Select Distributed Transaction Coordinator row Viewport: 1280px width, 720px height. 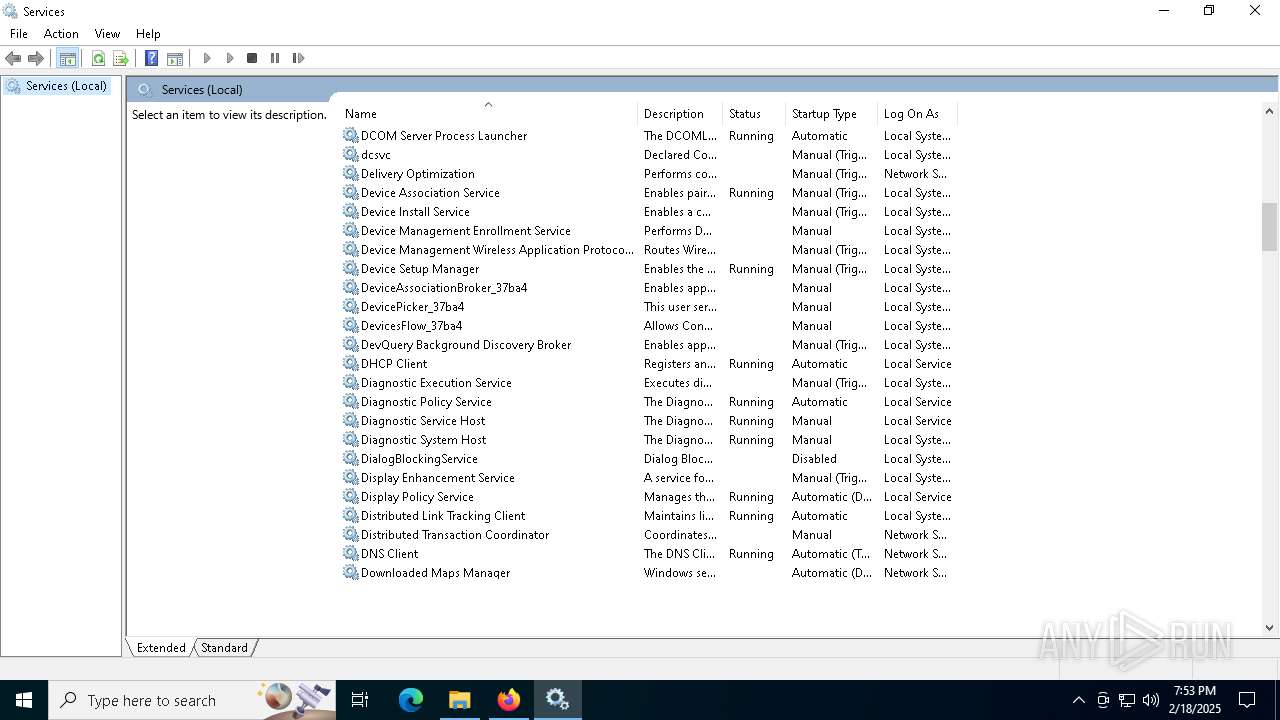(648, 534)
